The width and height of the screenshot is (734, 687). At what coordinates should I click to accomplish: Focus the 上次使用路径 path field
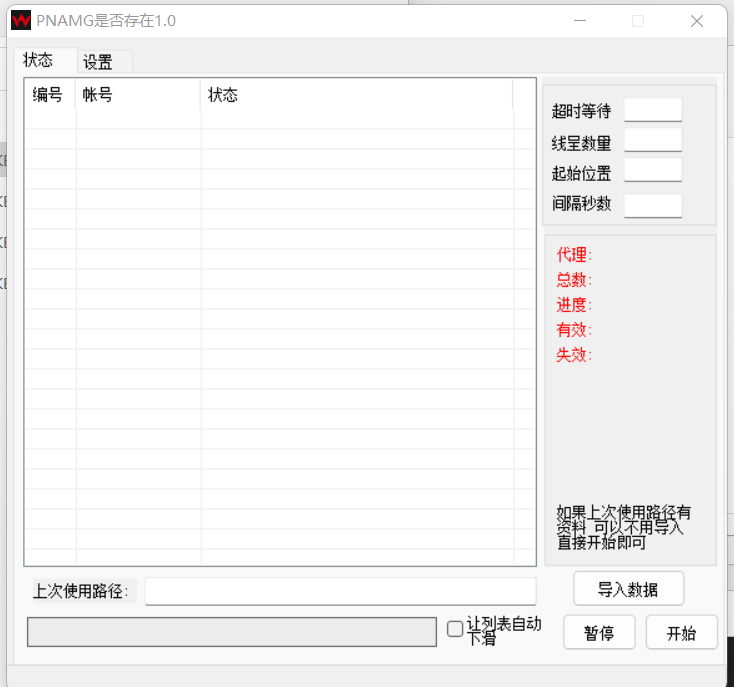click(340, 591)
